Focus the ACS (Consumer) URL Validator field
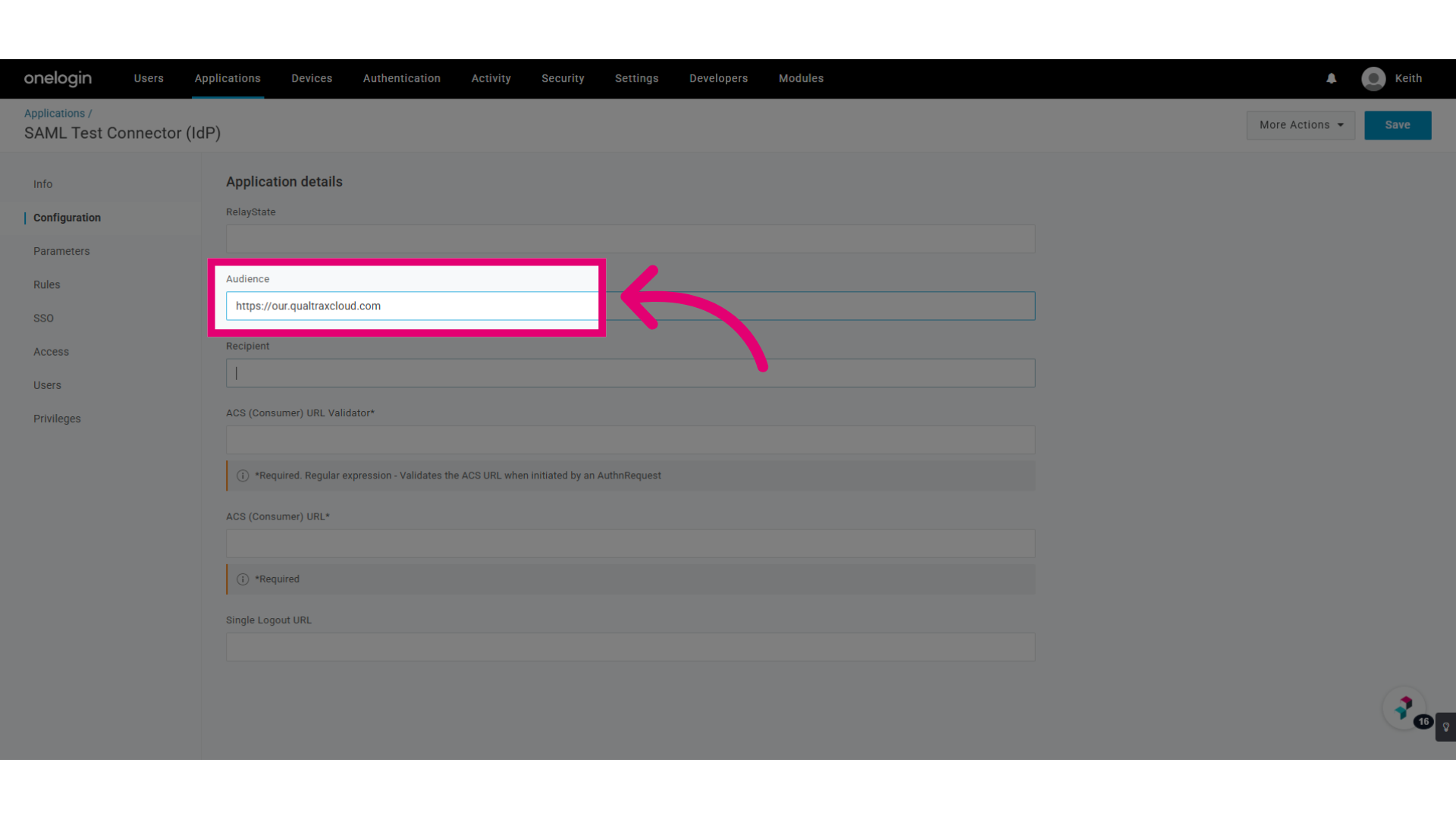1456x819 pixels. point(630,440)
